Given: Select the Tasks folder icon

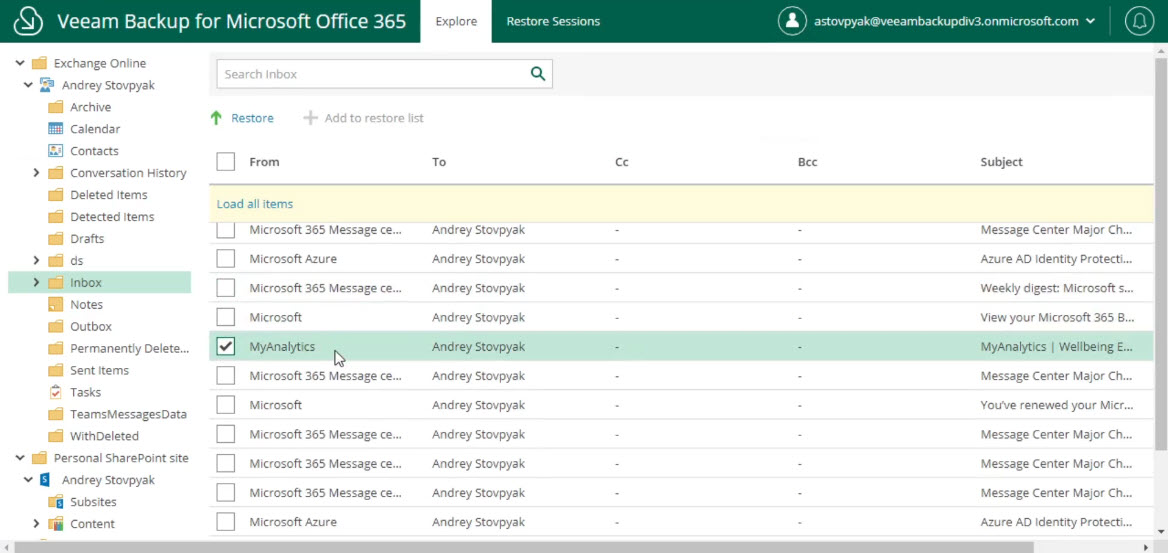Looking at the screenshot, I should point(55,392).
